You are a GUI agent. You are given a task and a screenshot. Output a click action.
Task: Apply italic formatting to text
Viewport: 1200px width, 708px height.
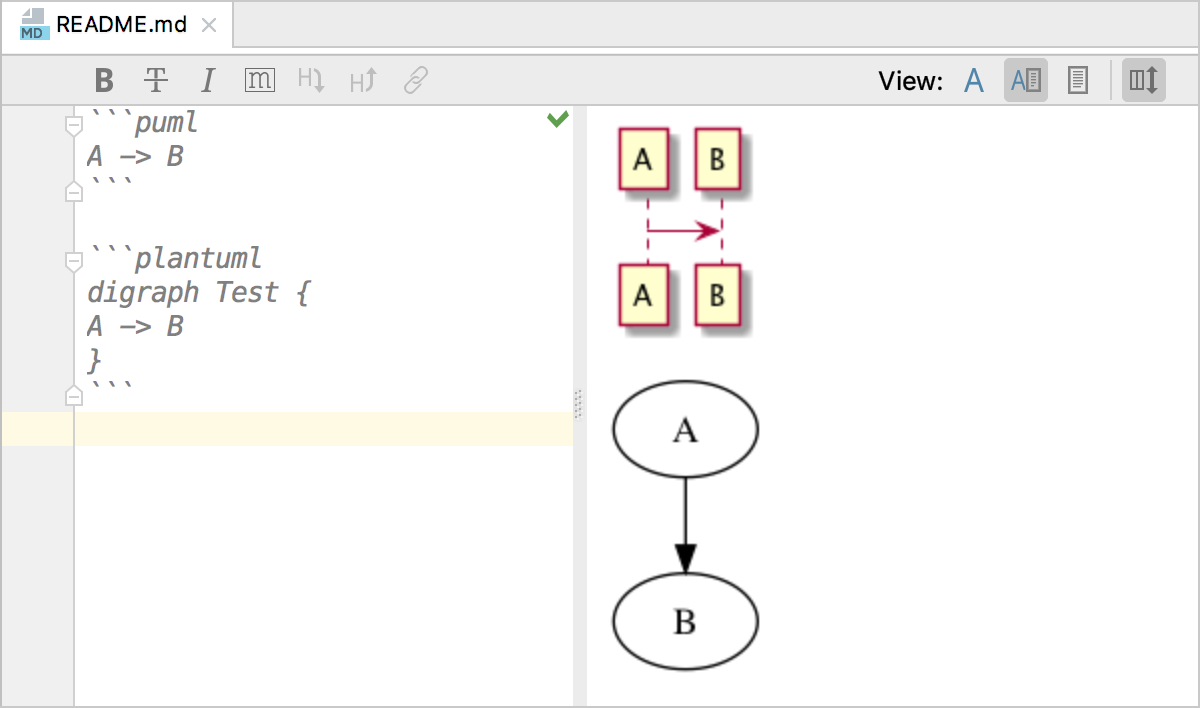(208, 81)
